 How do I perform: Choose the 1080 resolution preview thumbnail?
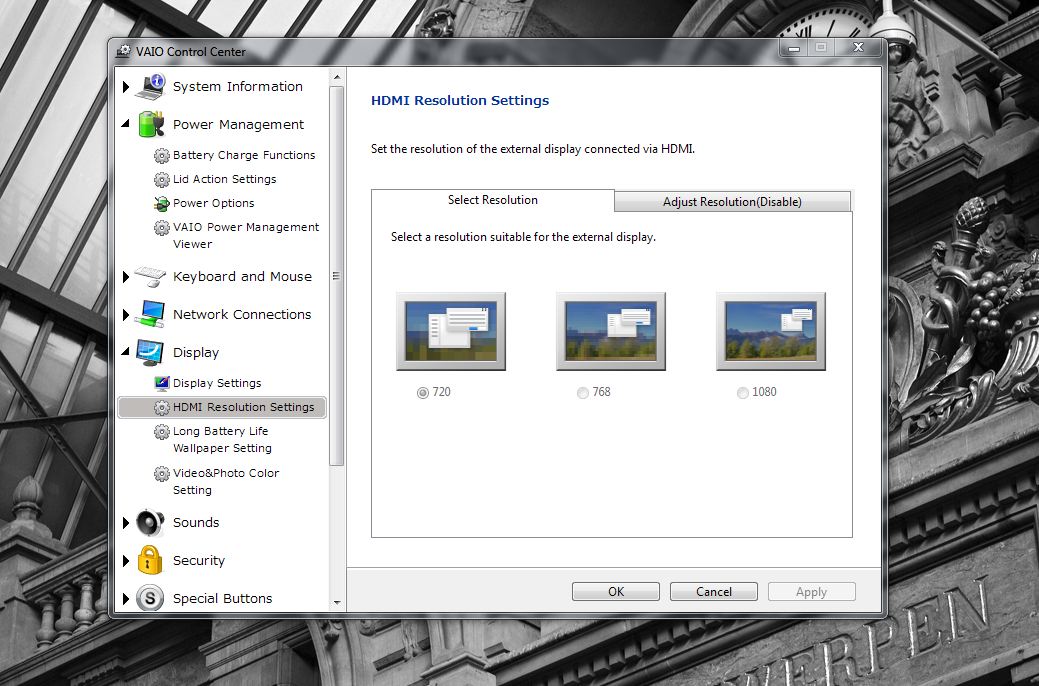(x=771, y=331)
